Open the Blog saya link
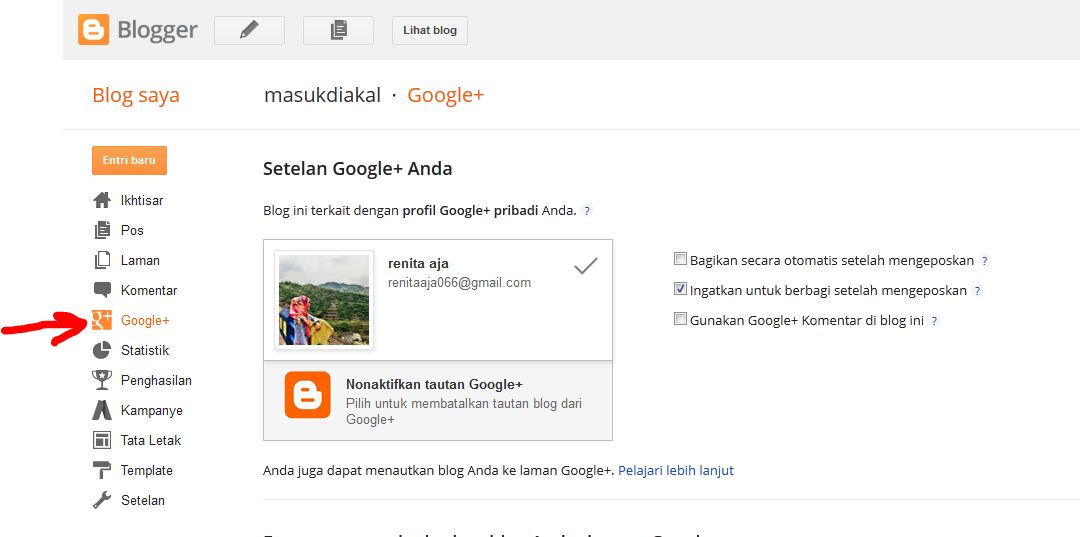 tap(136, 95)
